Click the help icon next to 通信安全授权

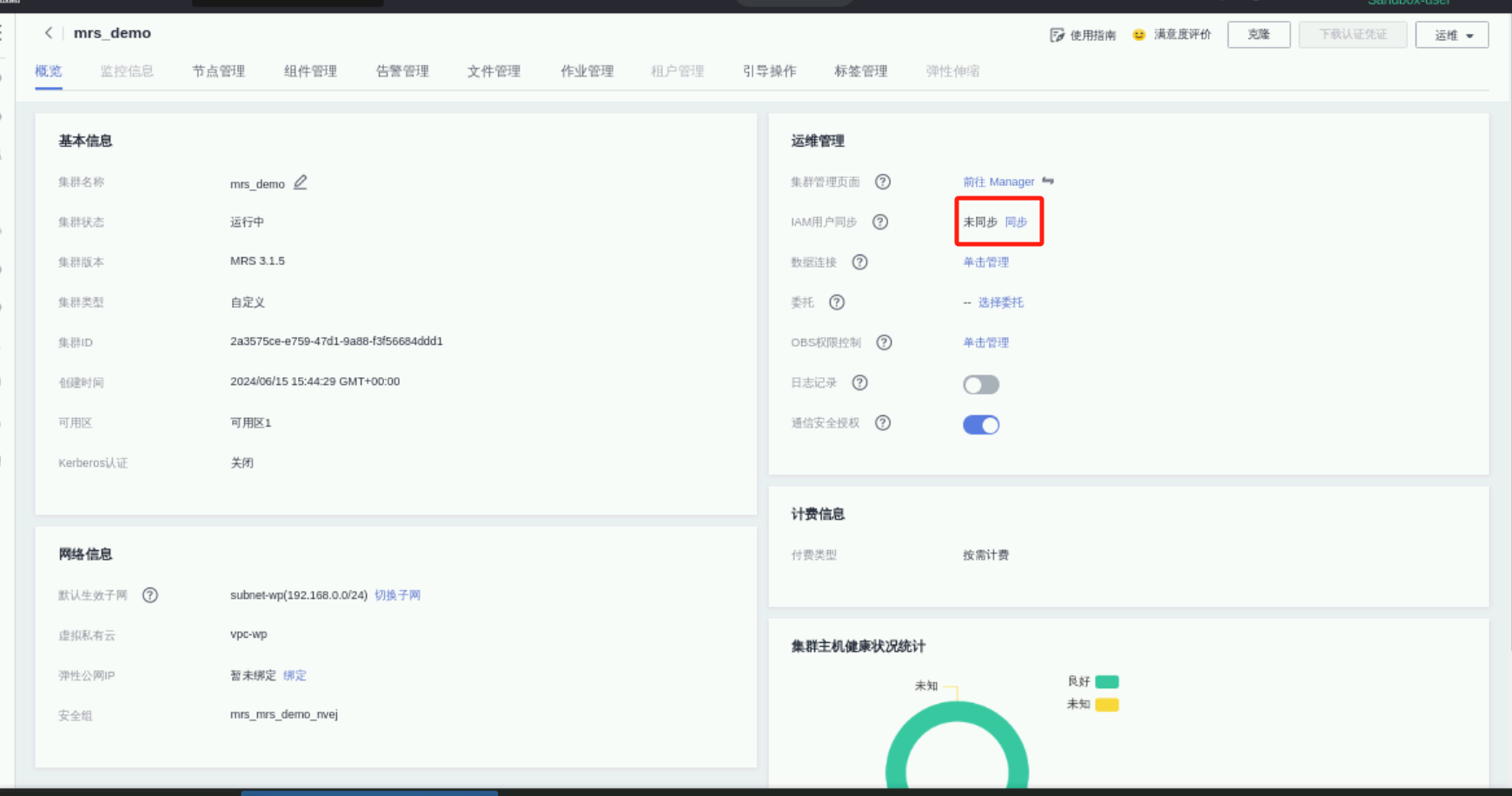883,422
